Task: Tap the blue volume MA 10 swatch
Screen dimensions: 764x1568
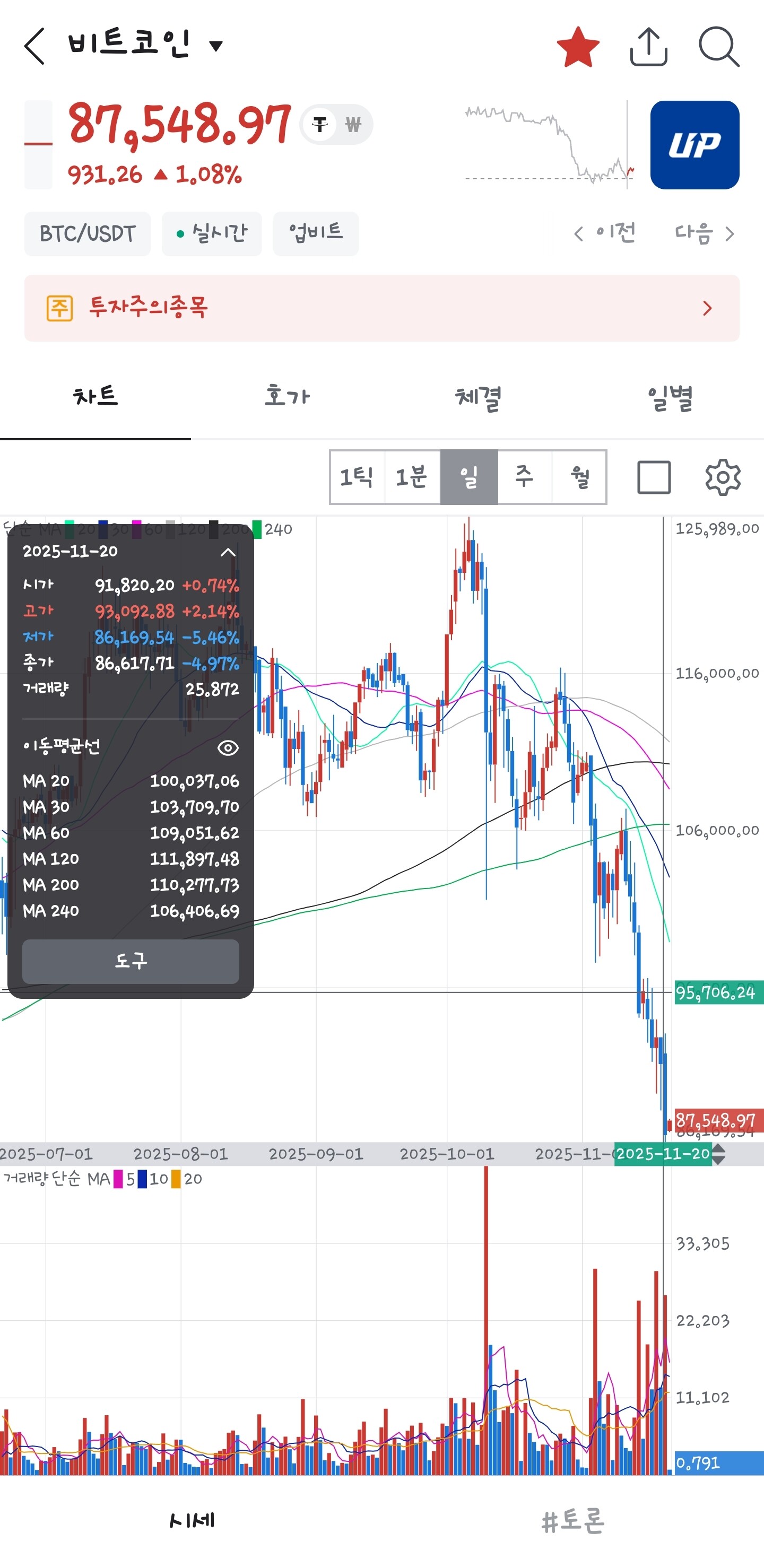Action: 142,1179
